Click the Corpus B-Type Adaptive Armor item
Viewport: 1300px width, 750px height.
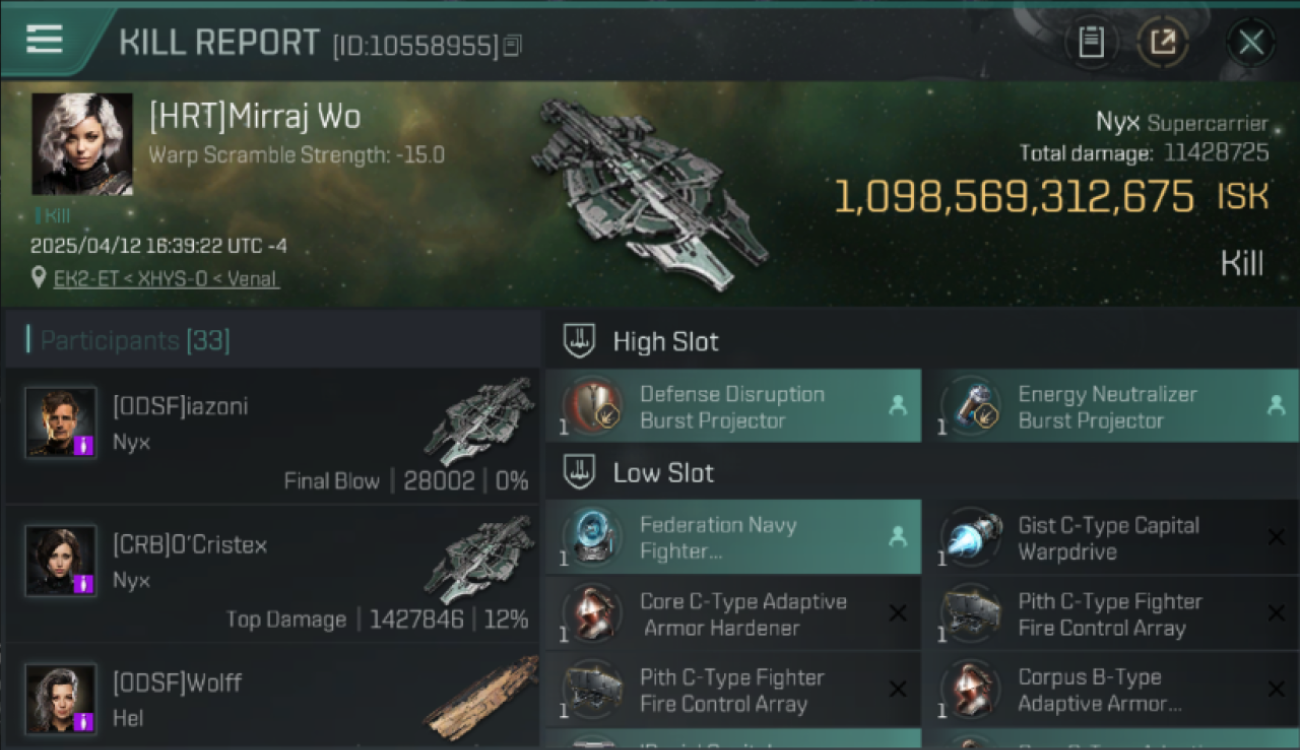coord(1111,690)
